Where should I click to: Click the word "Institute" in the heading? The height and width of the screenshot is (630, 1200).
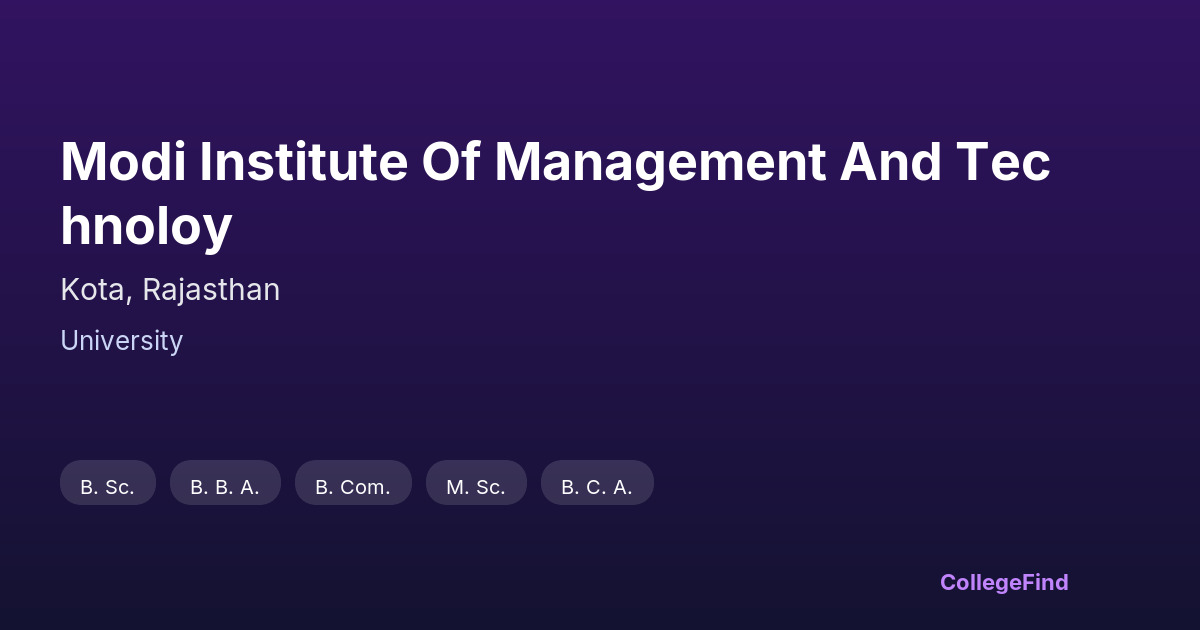click(303, 162)
